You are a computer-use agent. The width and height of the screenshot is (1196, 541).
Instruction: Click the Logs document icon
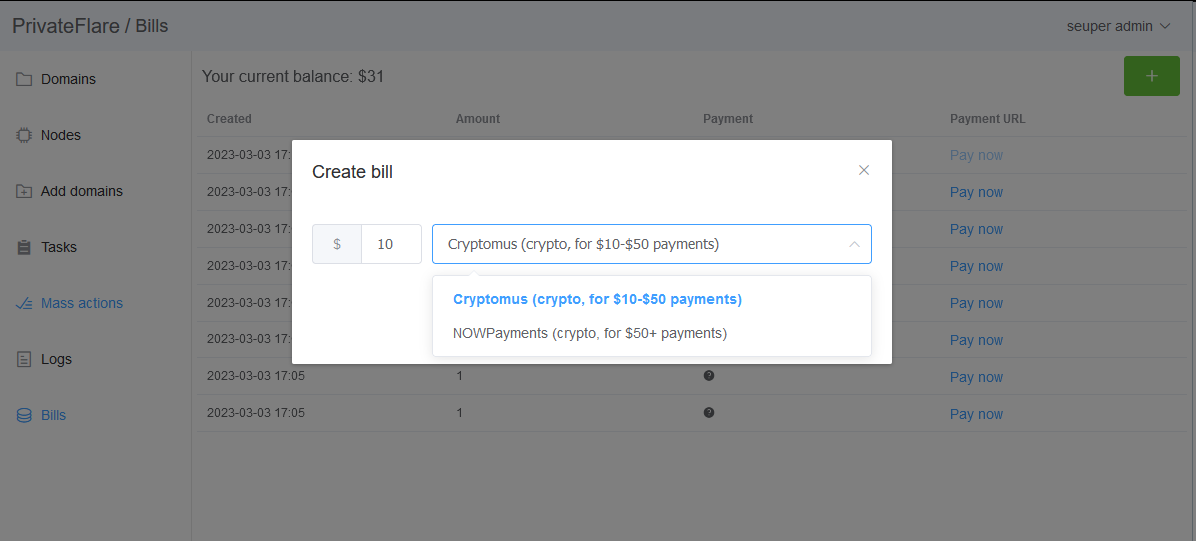(24, 359)
